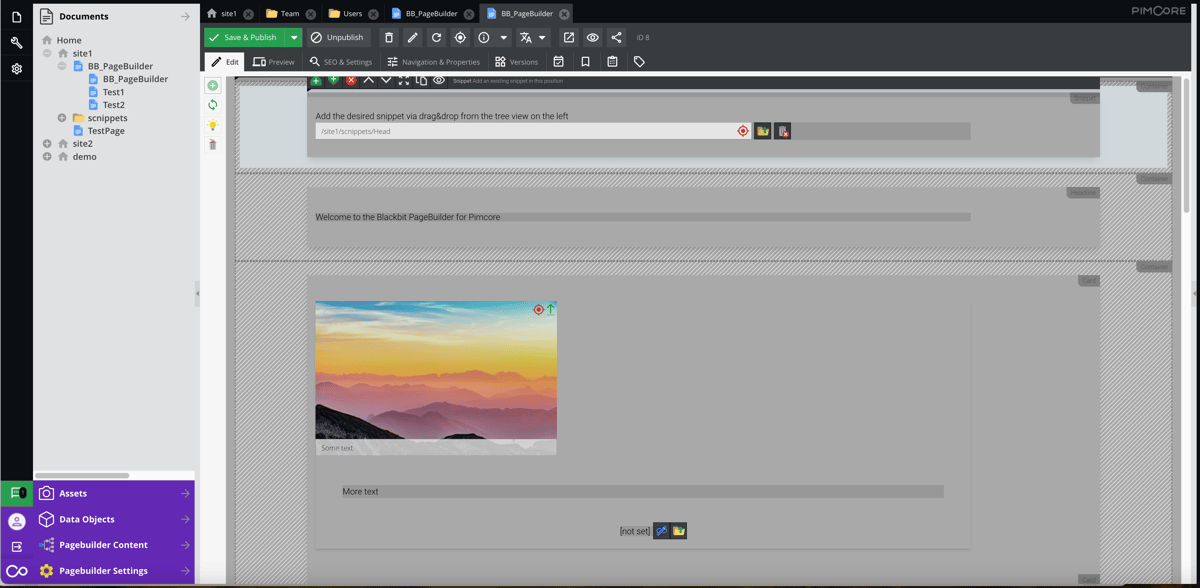
Task: Switch to the SEO & Settings tab
Action: click(x=340, y=61)
